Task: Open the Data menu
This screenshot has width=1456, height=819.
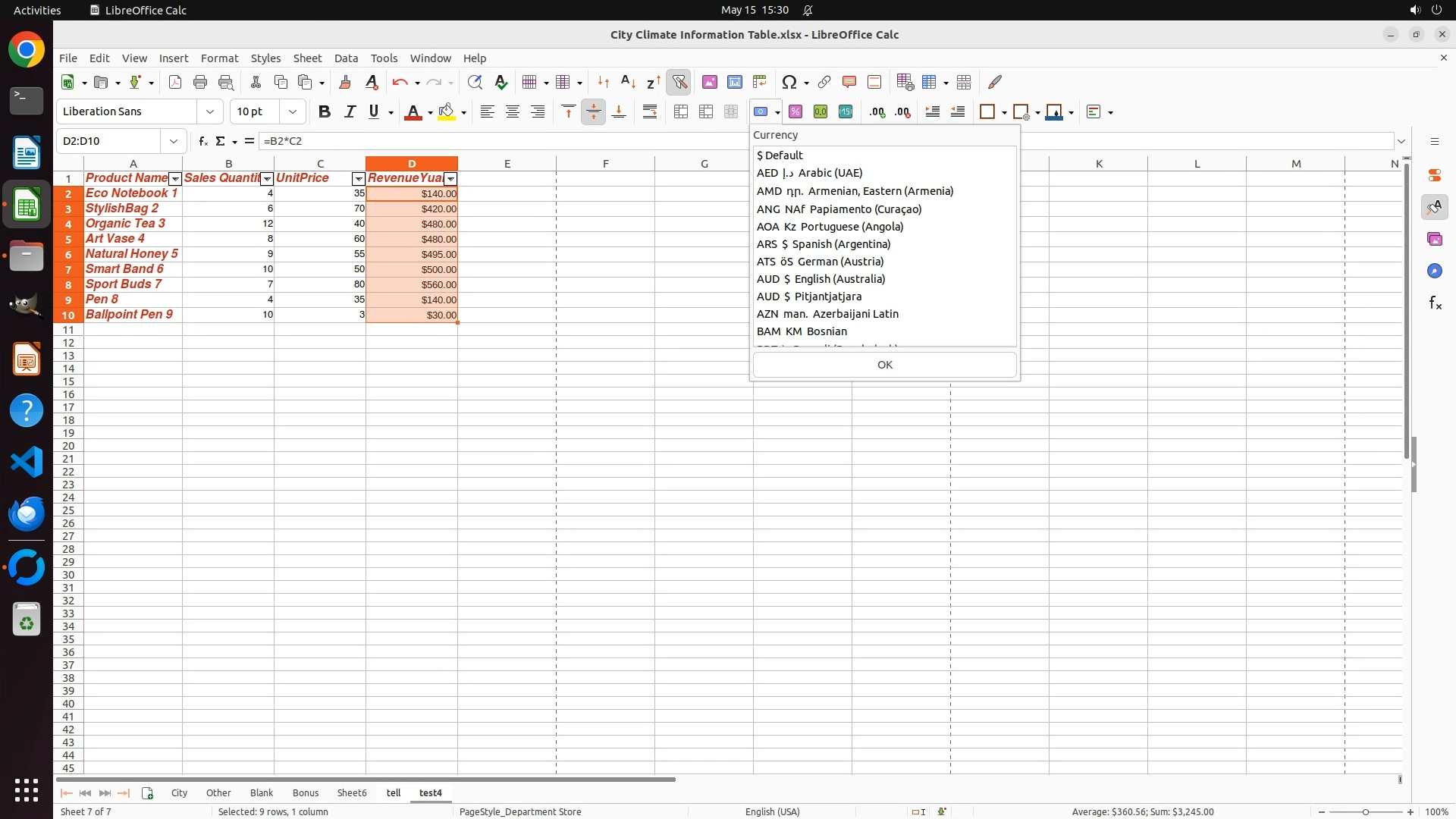Action: point(346,58)
